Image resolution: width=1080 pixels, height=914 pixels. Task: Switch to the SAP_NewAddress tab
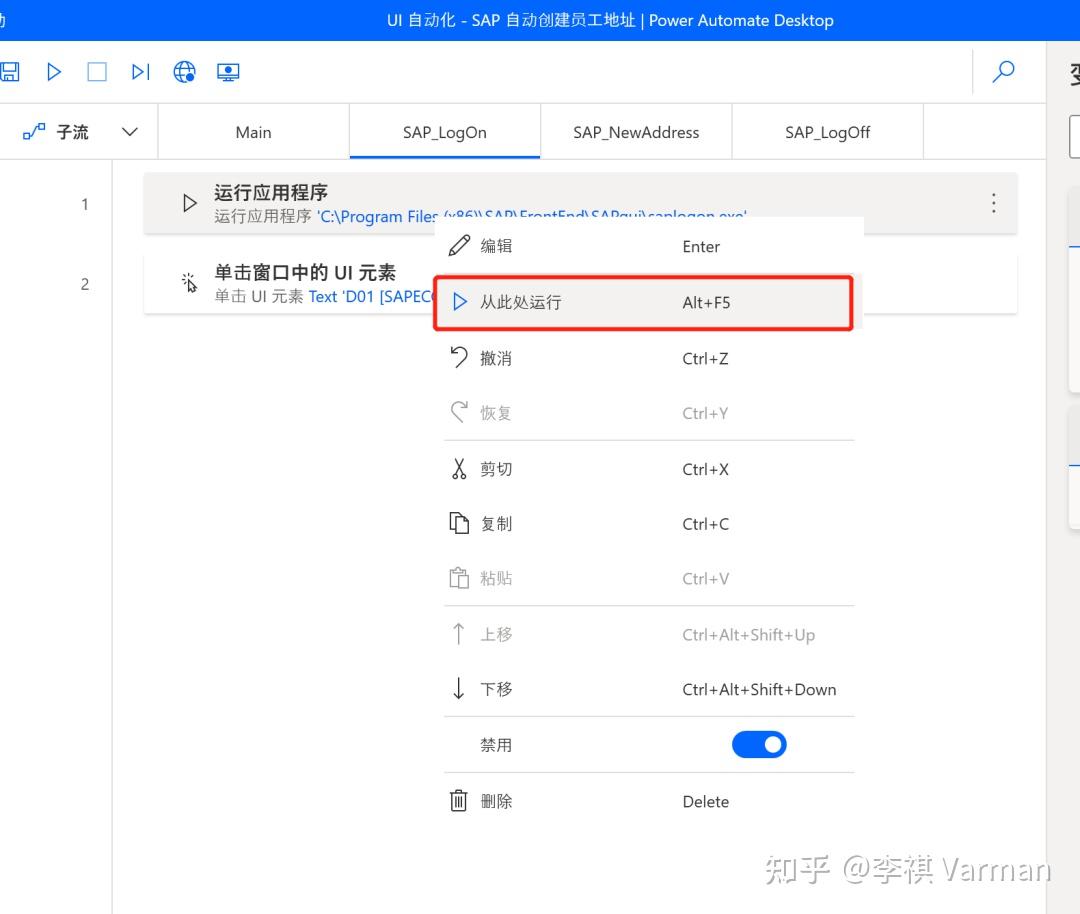636,131
